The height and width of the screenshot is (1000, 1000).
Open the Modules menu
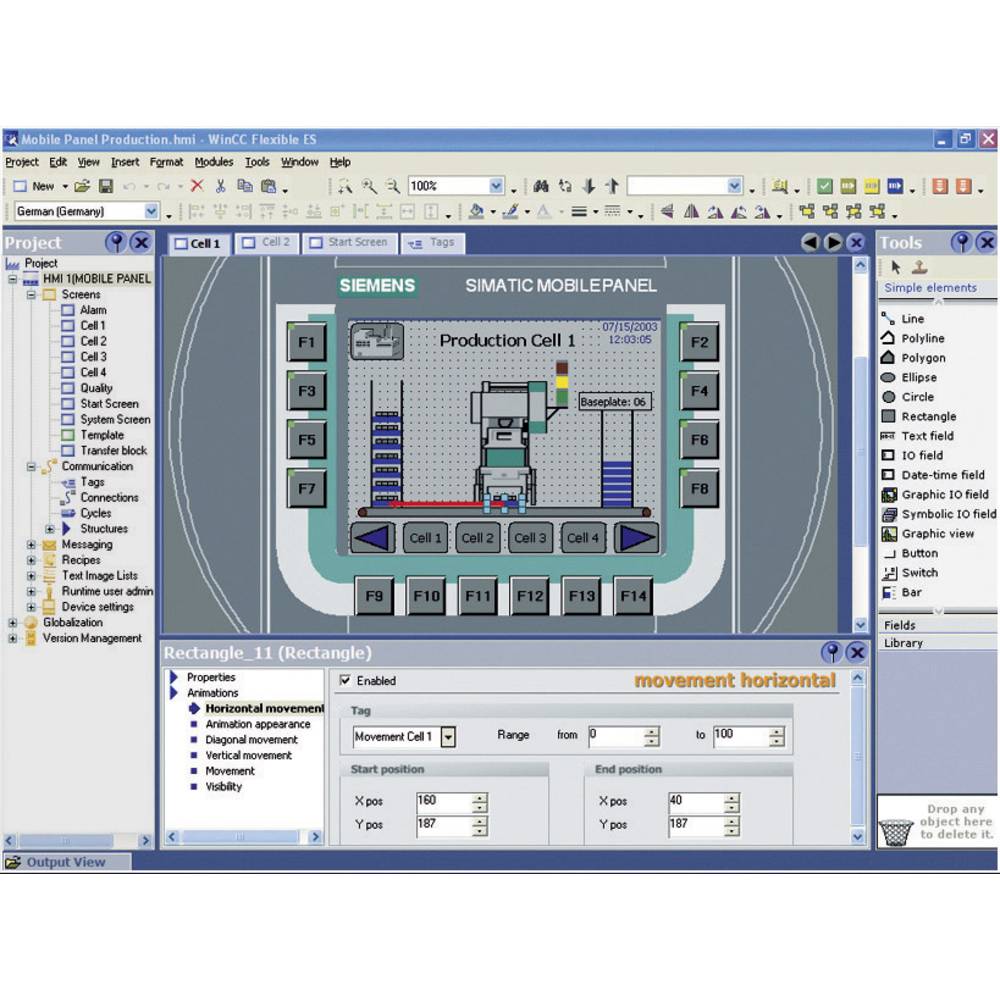click(213, 162)
